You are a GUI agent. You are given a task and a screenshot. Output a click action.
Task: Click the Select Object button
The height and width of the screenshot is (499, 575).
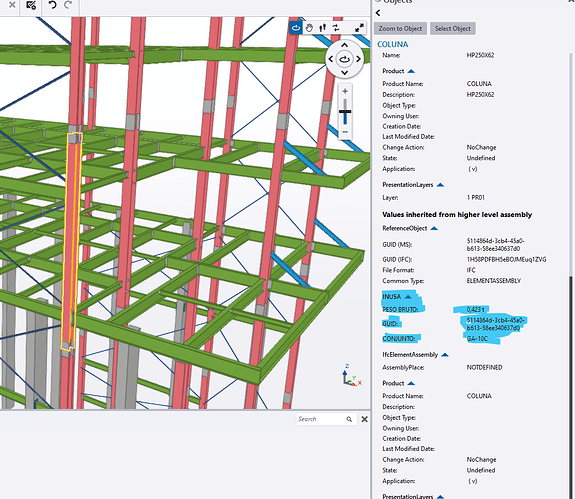tap(453, 29)
